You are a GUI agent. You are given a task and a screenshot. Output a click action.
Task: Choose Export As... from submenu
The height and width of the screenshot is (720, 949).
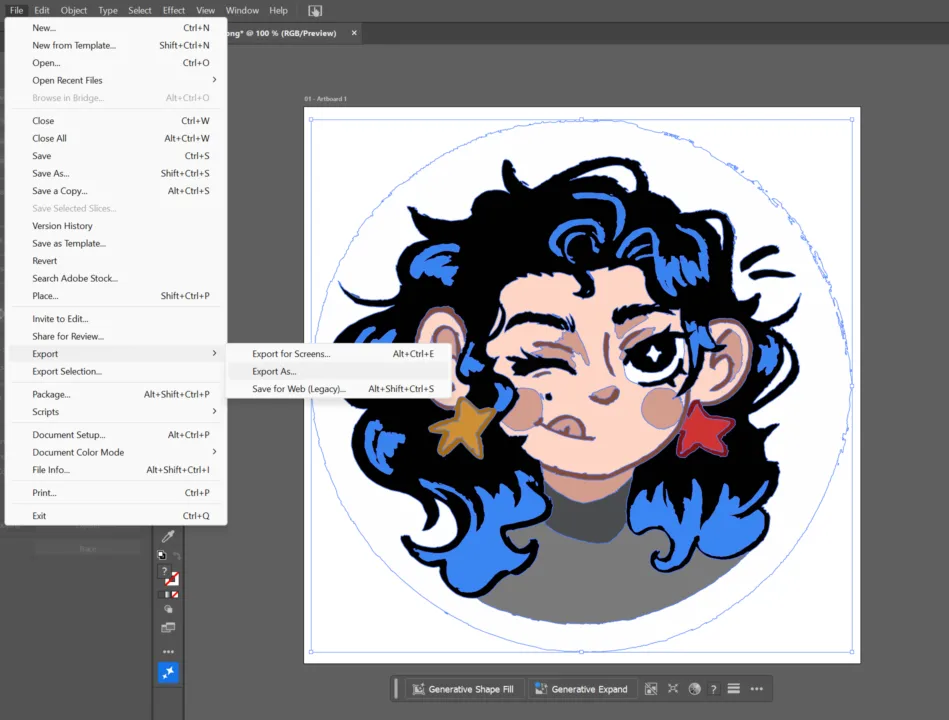(338, 371)
